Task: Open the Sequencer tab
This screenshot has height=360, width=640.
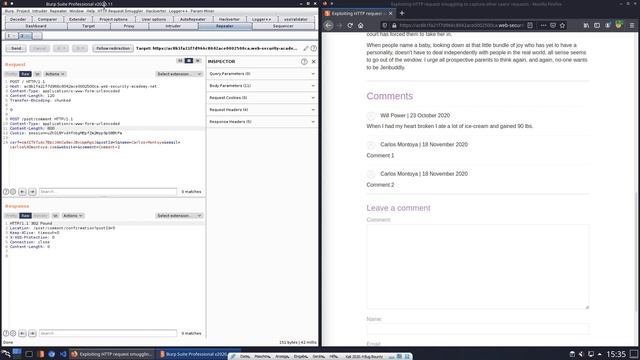Action: [283, 26]
